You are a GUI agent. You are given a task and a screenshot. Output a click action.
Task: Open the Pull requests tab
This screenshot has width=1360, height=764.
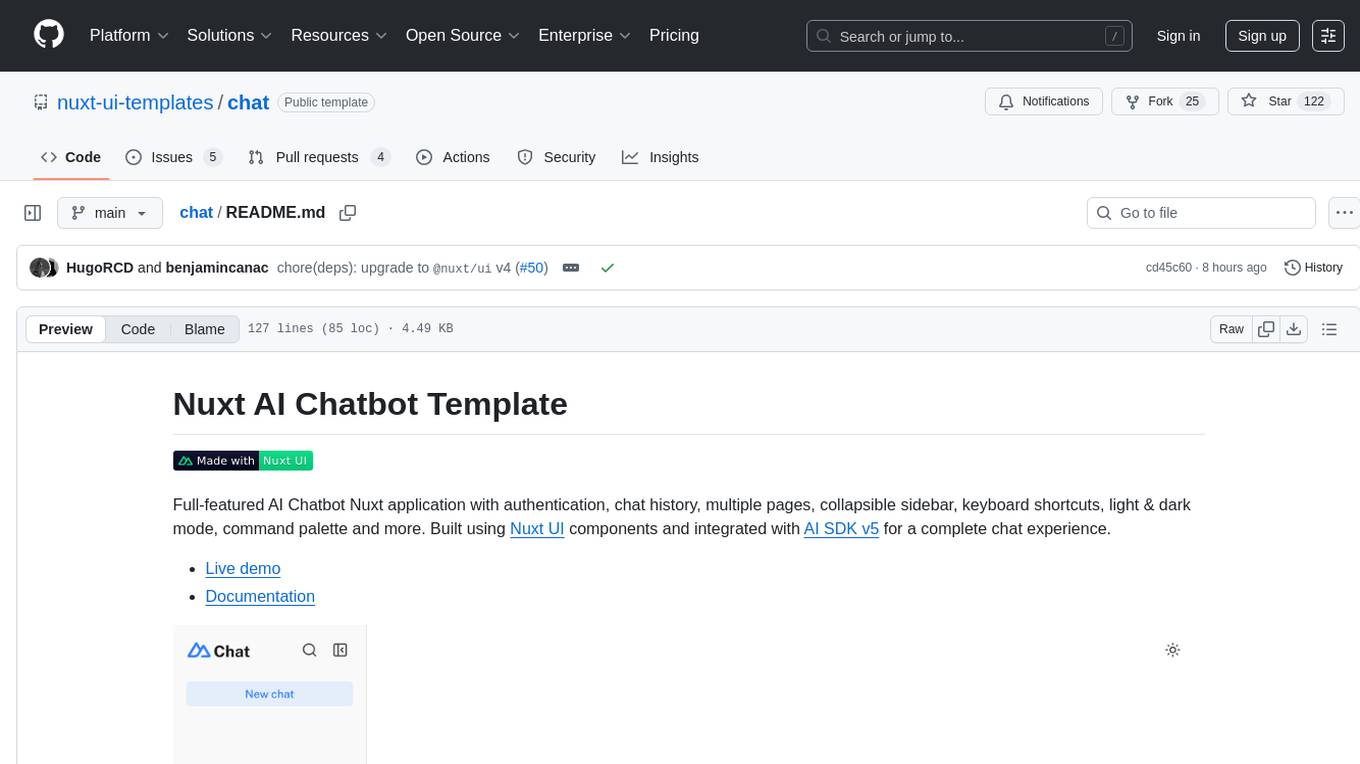[x=318, y=157]
